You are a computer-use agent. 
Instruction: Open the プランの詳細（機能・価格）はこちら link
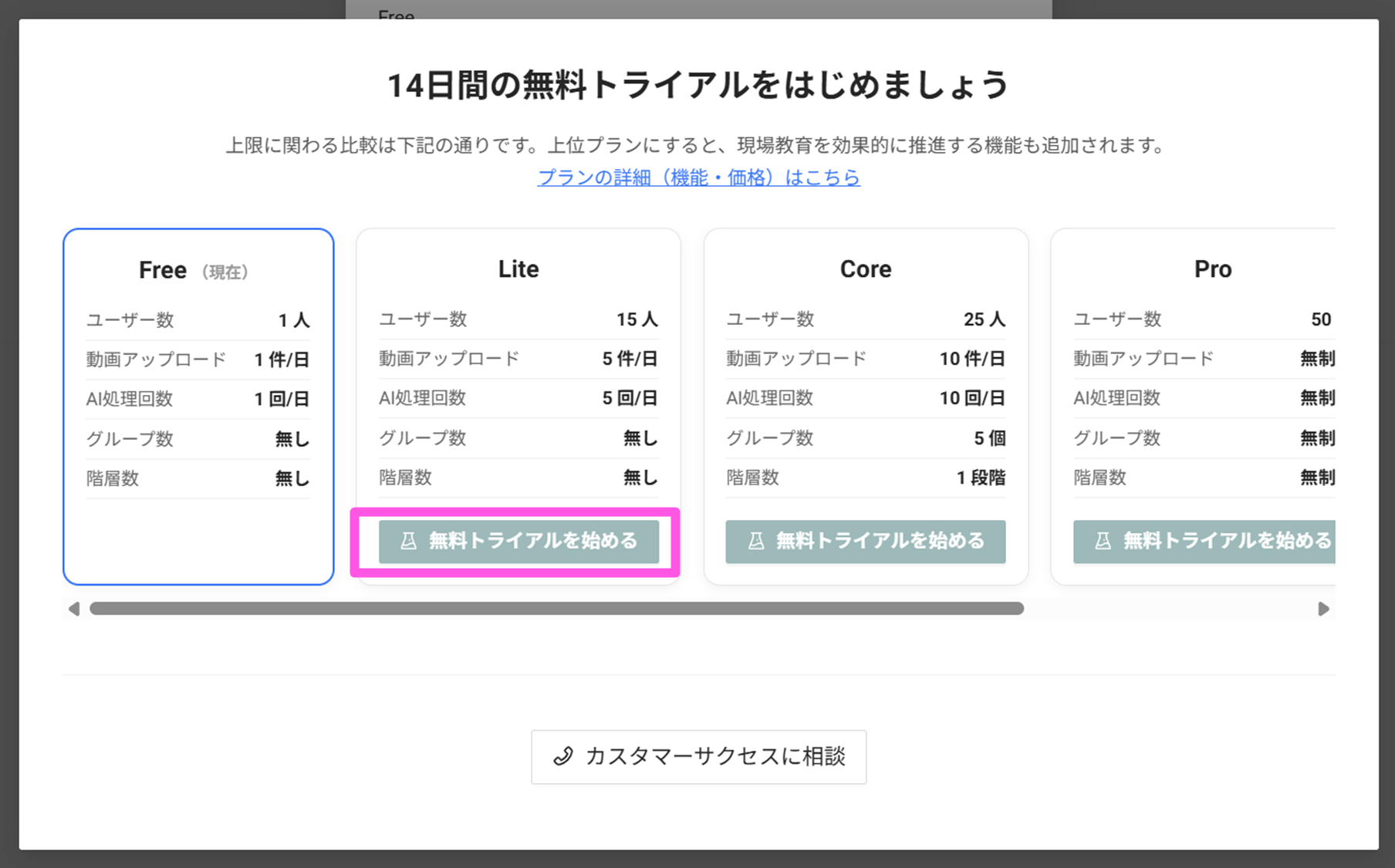click(x=698, y=177)
